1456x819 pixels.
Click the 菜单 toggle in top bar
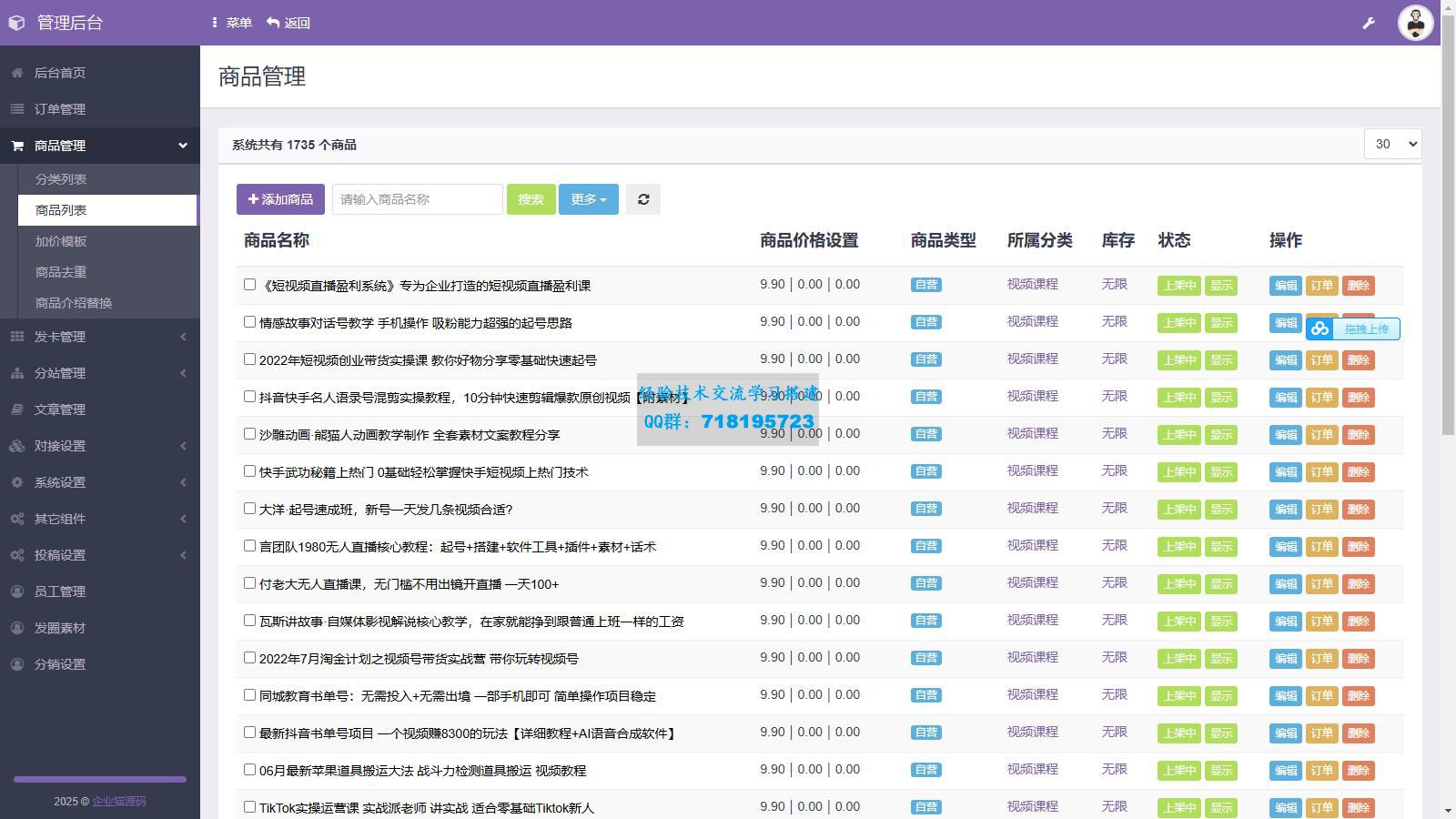point(231,23)
